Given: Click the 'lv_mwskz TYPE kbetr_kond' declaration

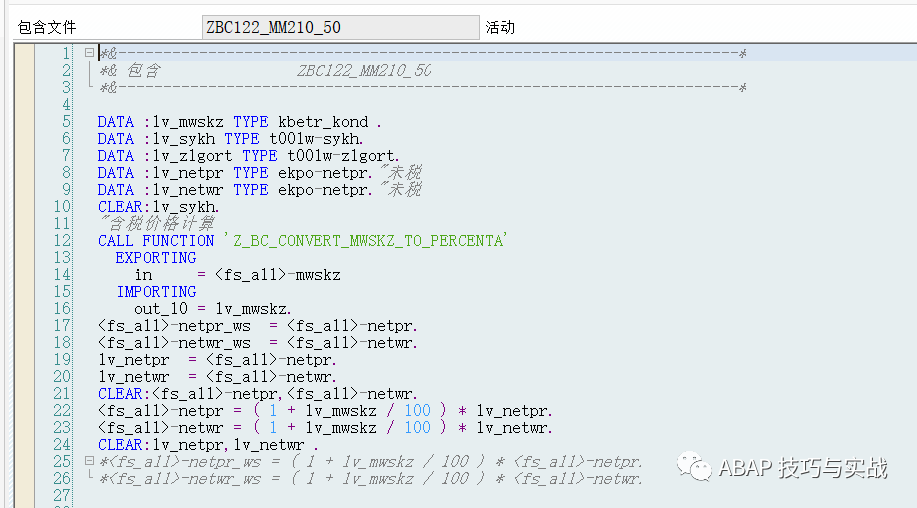Looking at the screenshot, I should [x=260, y=122].
